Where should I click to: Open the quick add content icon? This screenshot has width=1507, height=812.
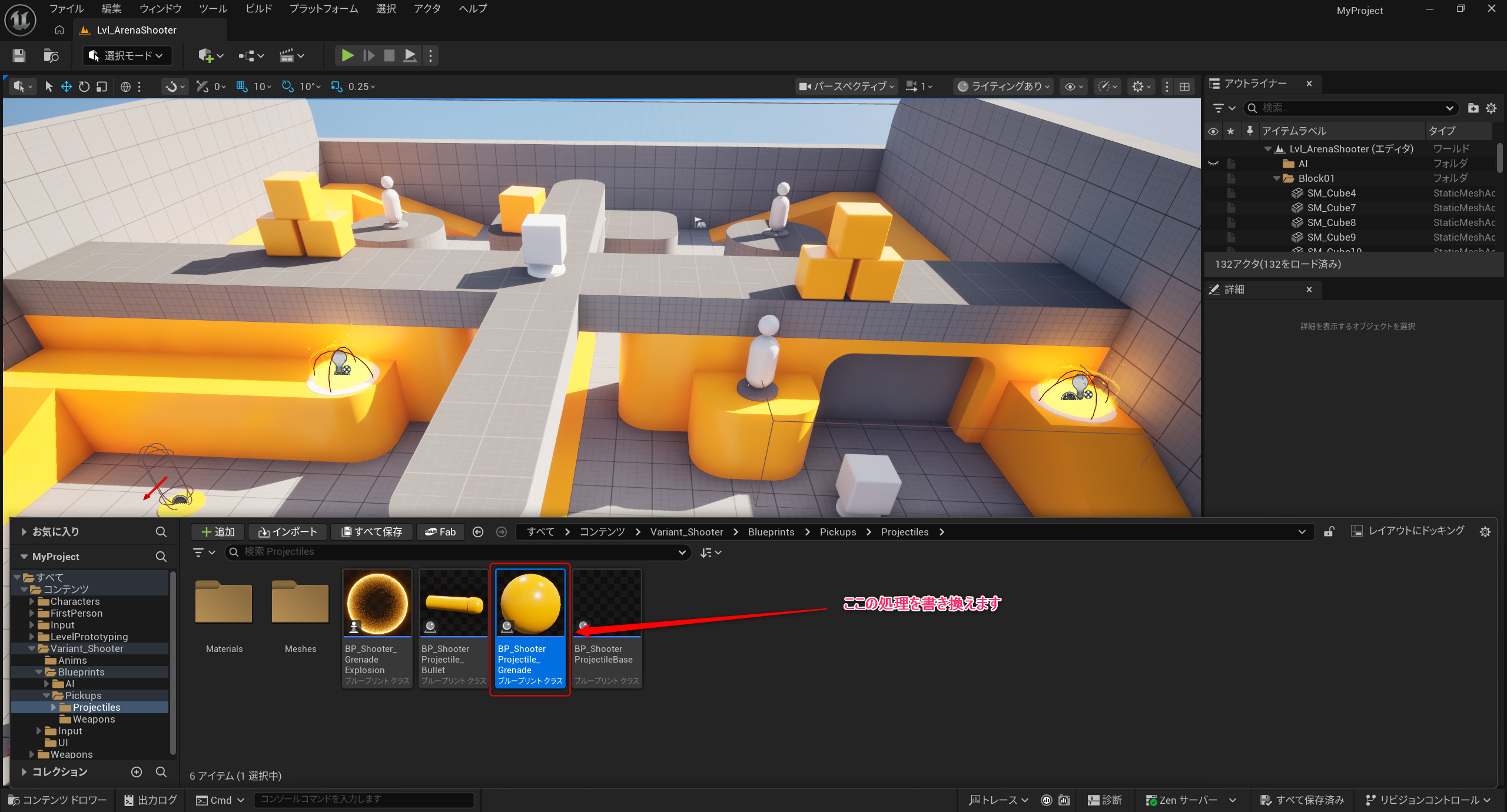pyautogui.click(x=205, y=55)
